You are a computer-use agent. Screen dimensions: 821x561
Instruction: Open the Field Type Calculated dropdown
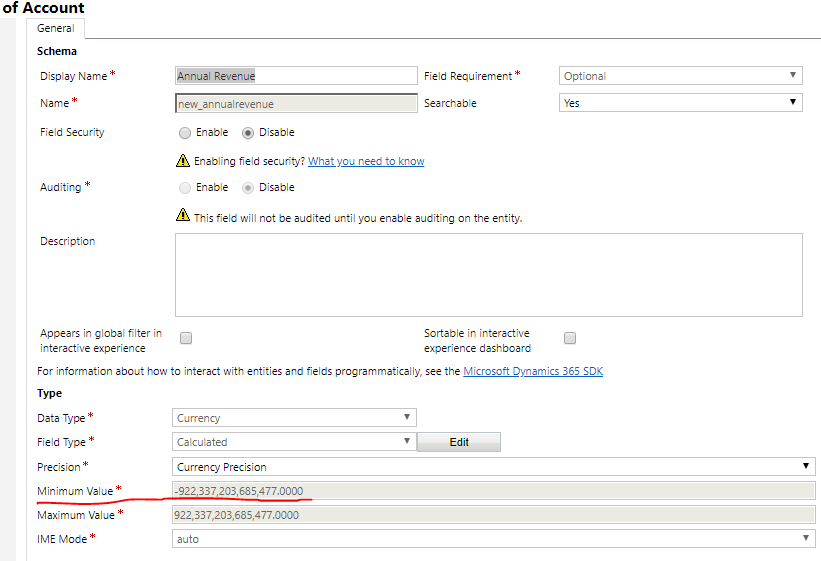pyautogui.click(x=294, y=442)
